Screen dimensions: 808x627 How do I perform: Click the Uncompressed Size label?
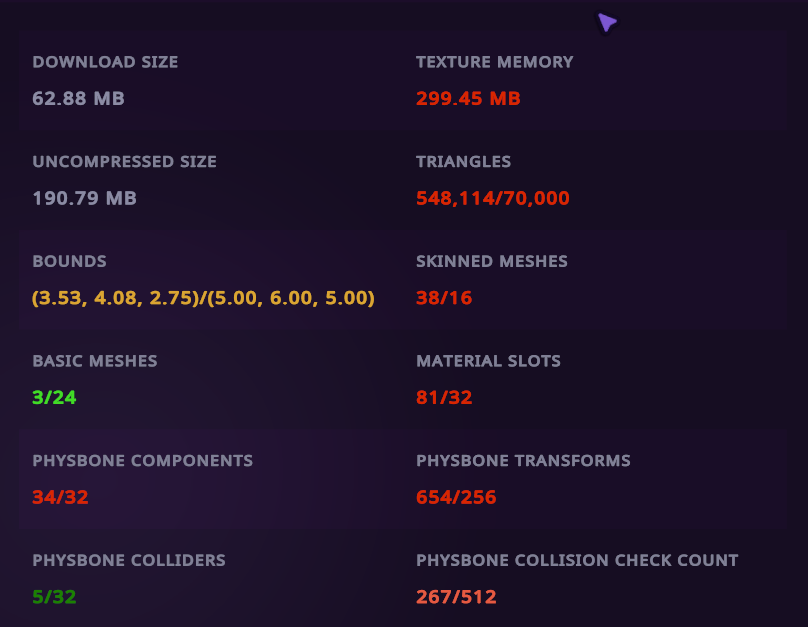124,162
